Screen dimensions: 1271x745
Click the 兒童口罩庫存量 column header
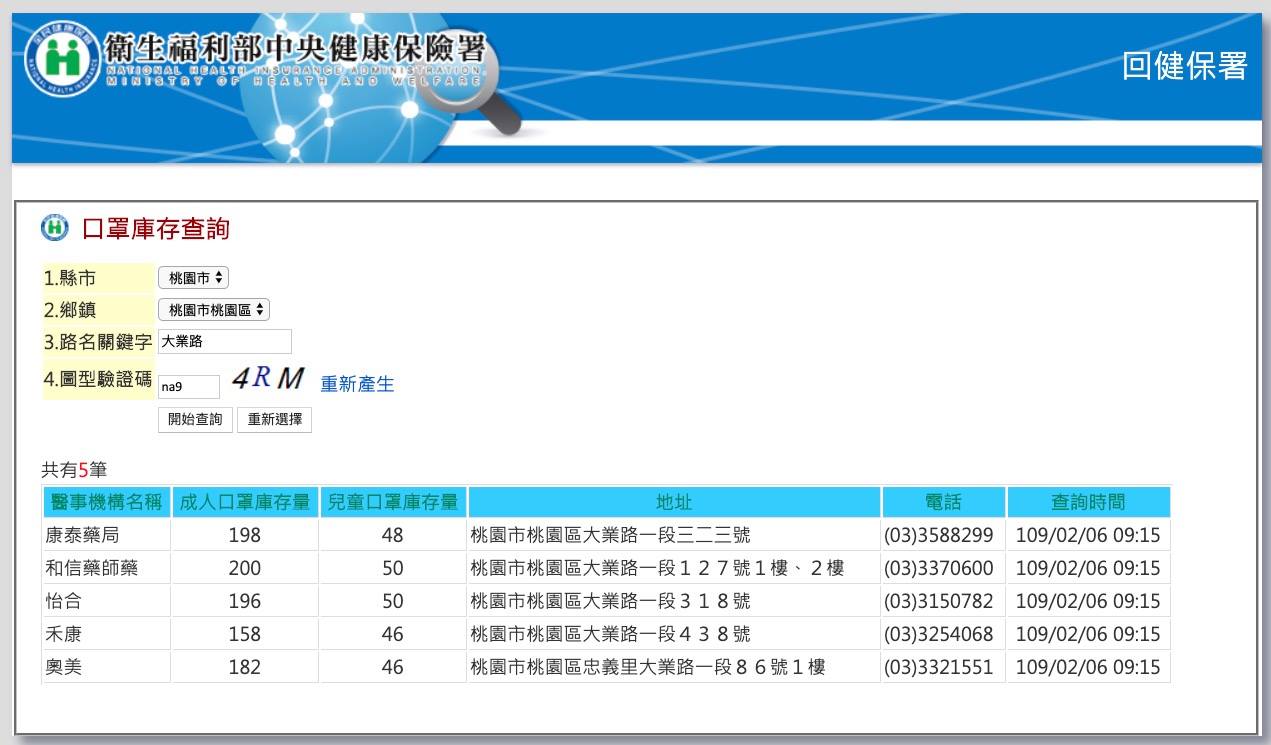pos(393,502)
